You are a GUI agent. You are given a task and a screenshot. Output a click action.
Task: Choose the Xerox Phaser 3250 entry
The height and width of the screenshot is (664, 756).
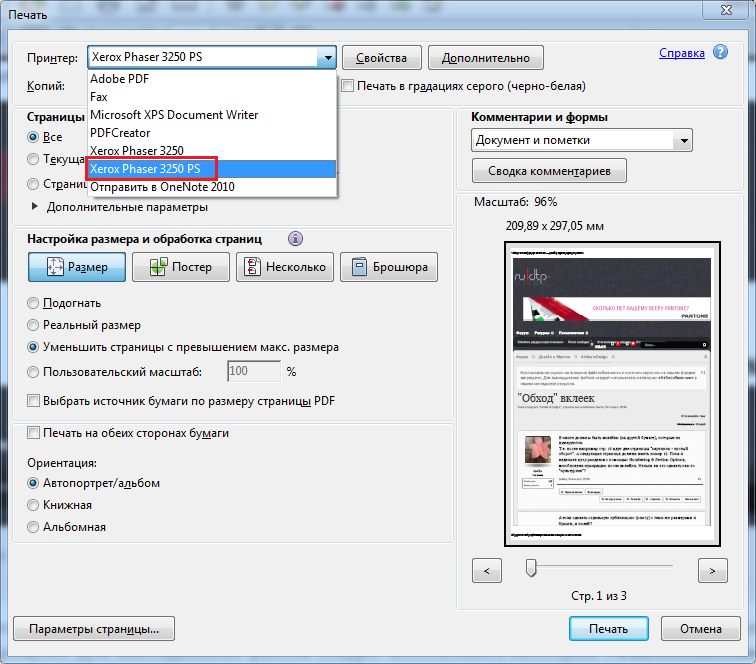tap(212, 150)
